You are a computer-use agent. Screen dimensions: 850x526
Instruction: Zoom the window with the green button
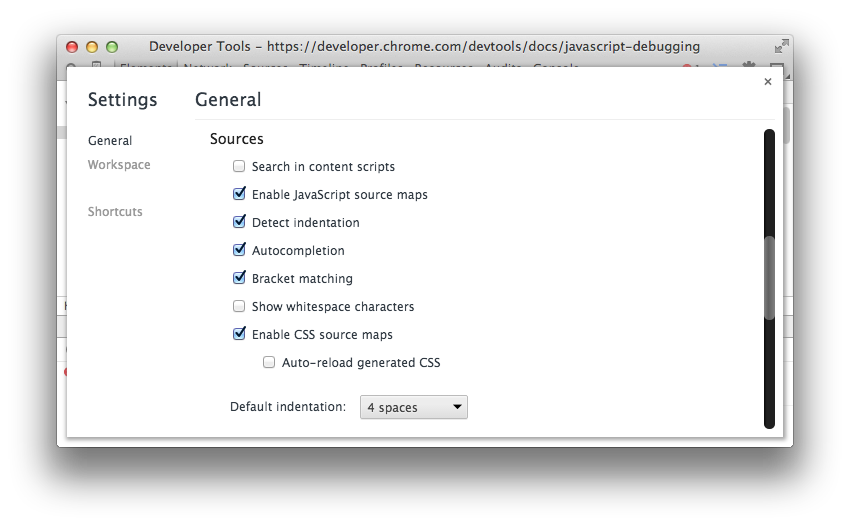click(x=112, y=46)
